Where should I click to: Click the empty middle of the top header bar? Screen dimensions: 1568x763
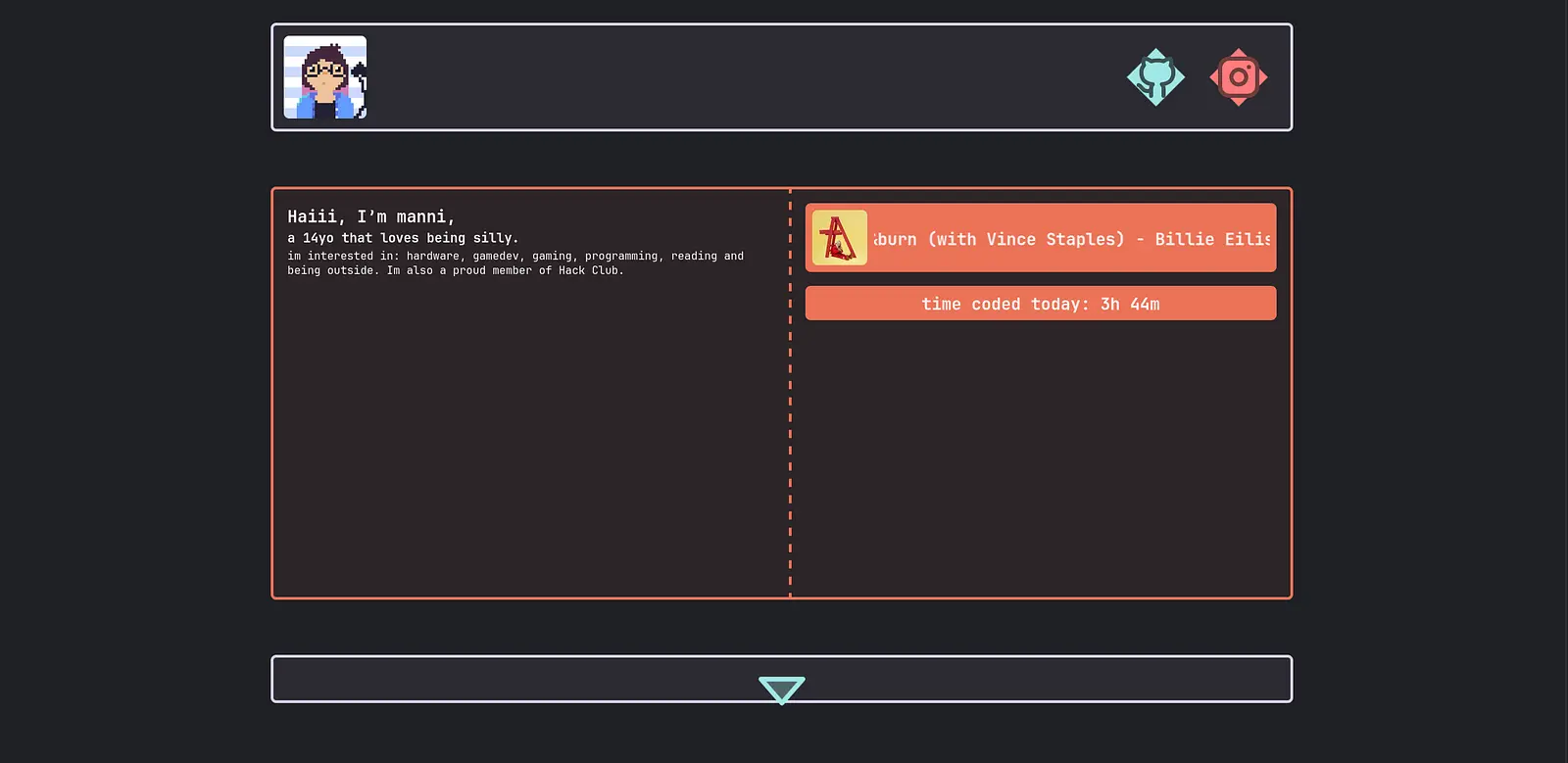click(745, 77)
